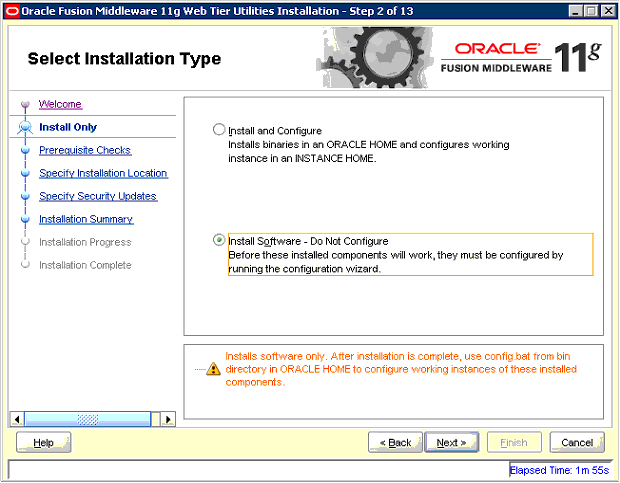Screen dimensions: 620x483
Task: Close the installer window
Action: pyautogui.click(x=608, y=11)
